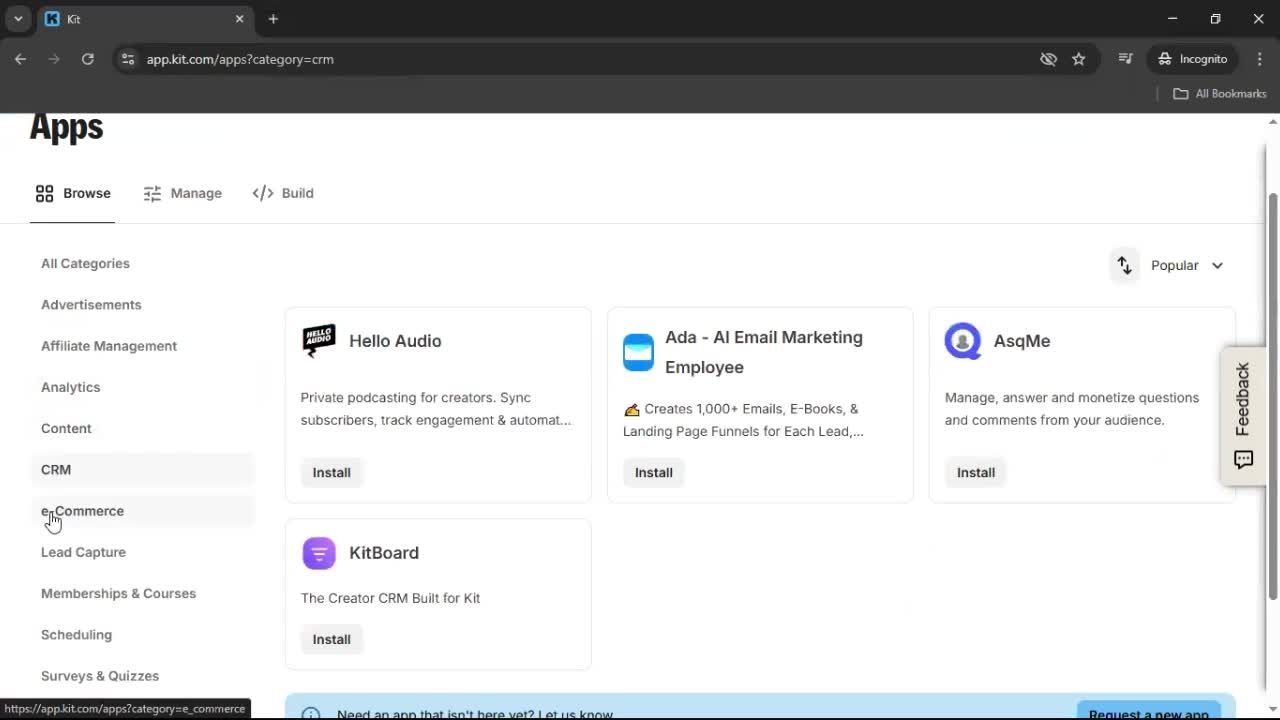Click the Build code icon
This screenshot has height=720, width=1280.
coord(261,193)
